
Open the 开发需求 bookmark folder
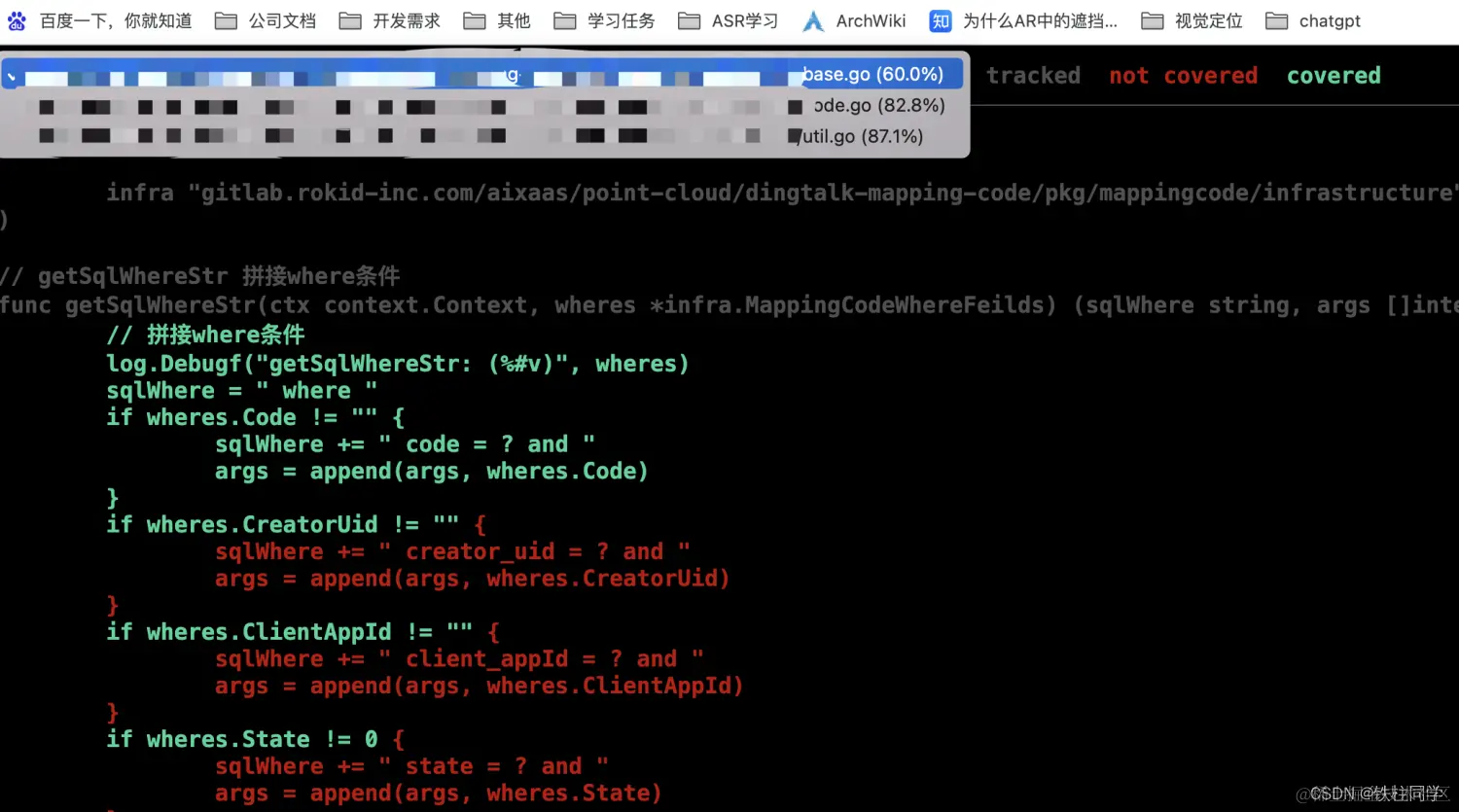(x=390, y=20)
